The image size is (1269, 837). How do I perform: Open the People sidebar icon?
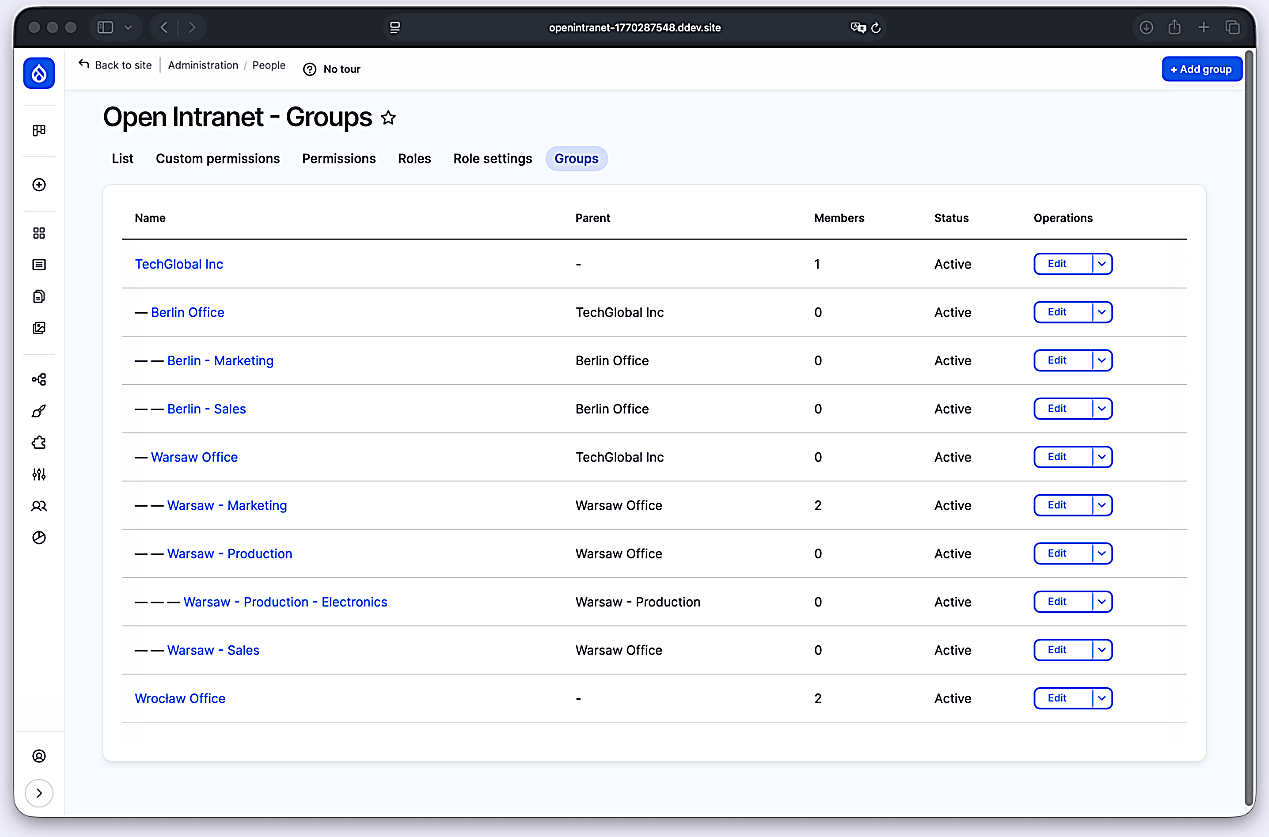tap(39, 506)
